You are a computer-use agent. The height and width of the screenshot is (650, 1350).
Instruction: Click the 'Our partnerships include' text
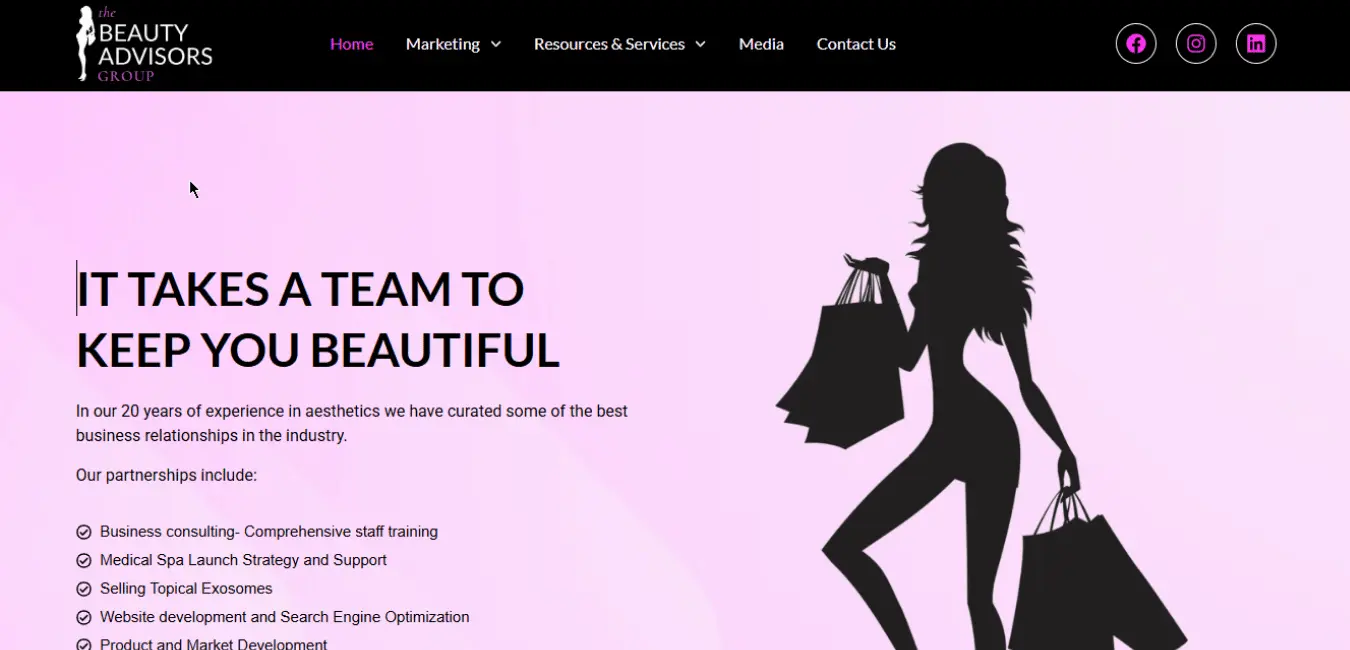pos(166,475)
